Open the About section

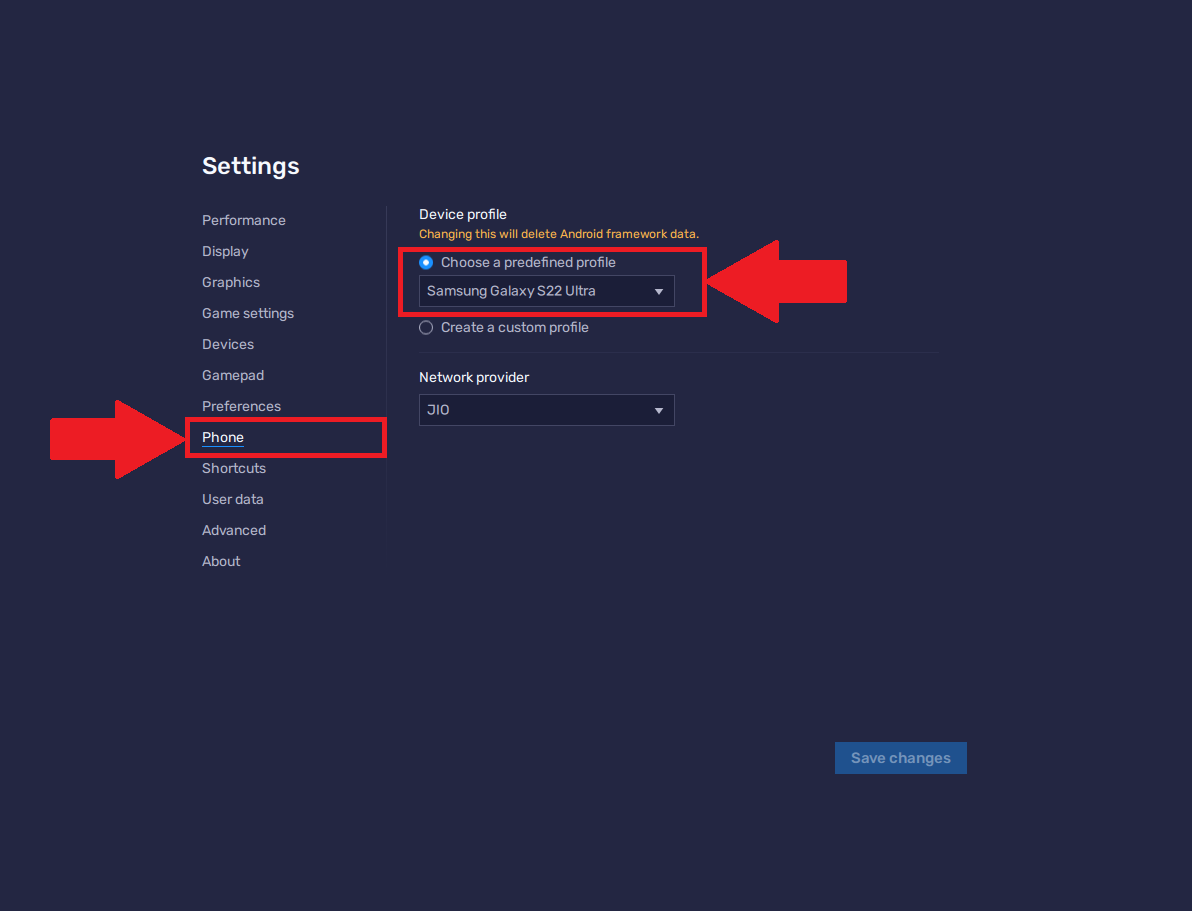coord(221,561)
